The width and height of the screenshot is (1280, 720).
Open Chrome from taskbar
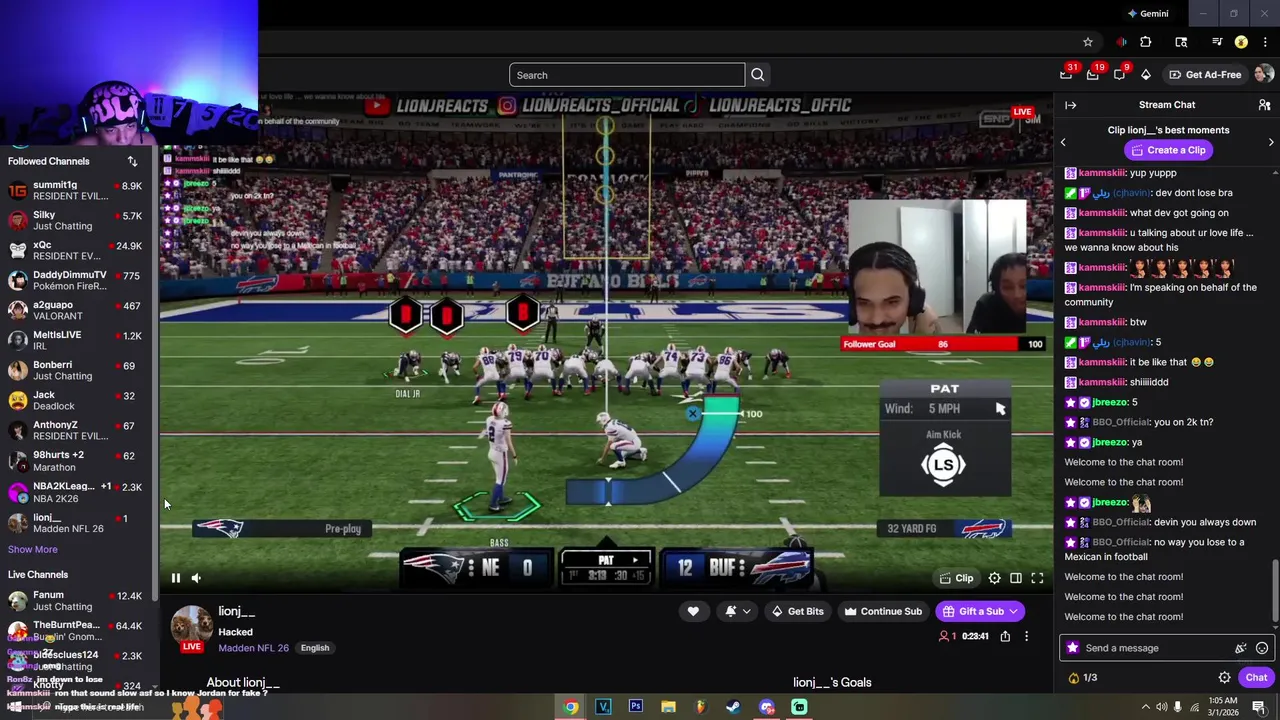570,707
